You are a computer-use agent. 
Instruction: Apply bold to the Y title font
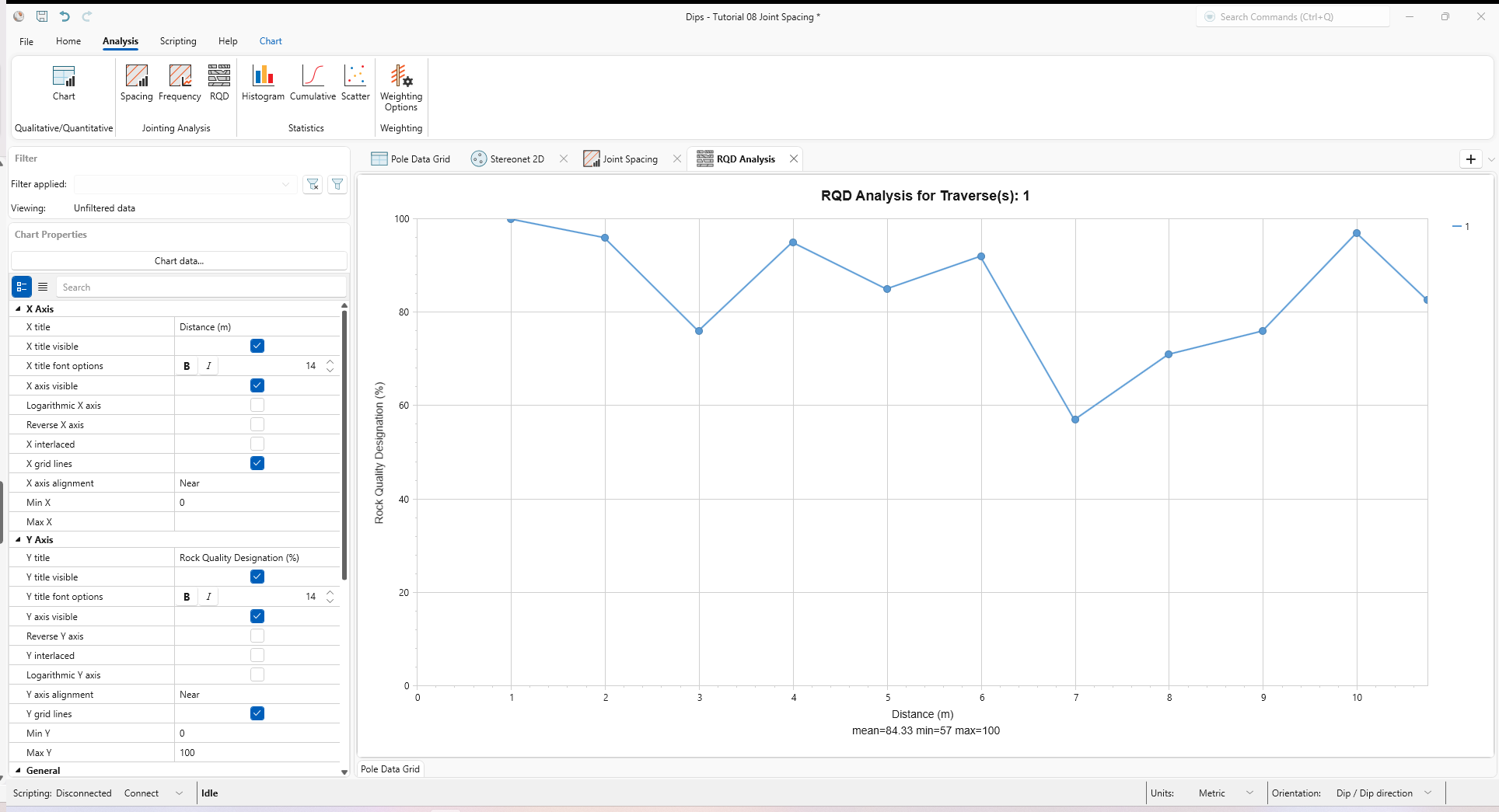pyautogui.click(x=187, y=596)
